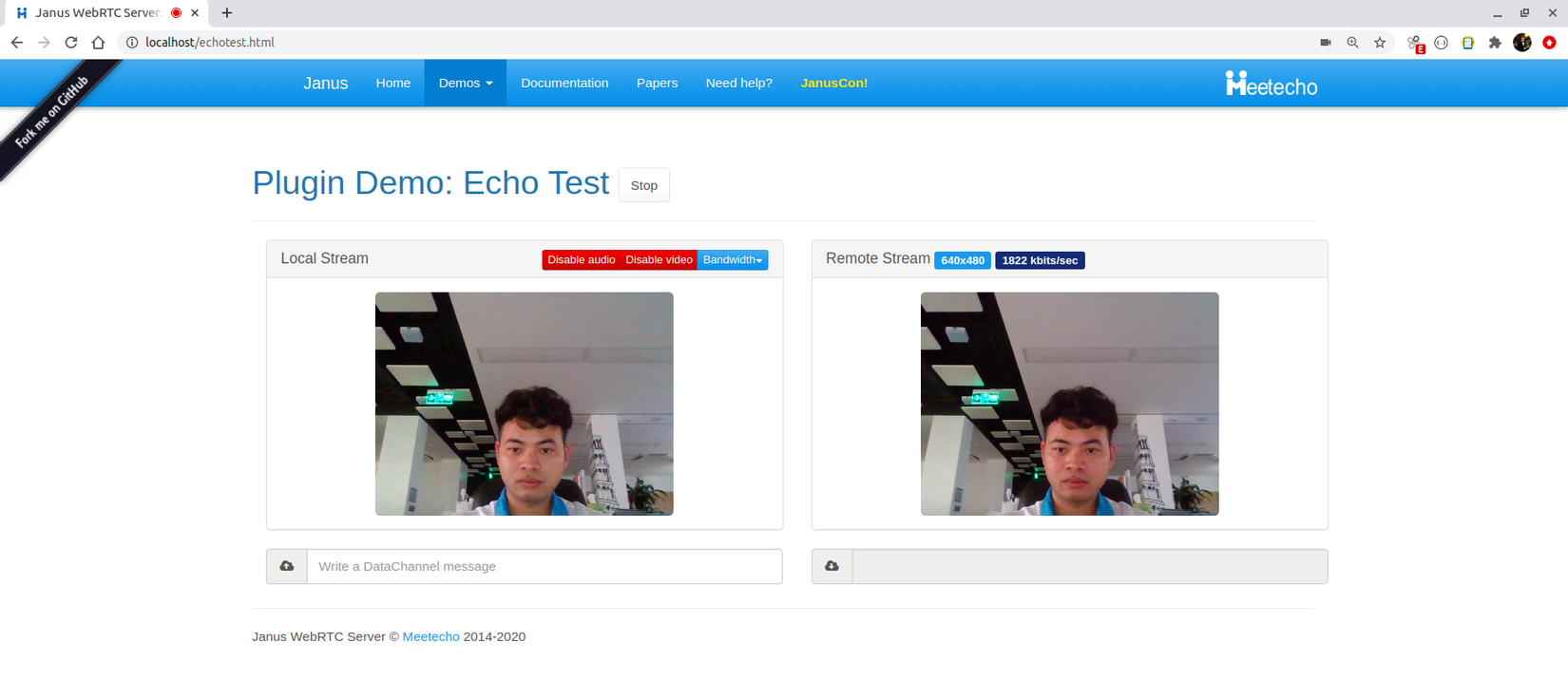The width and height of the screenshot is (1568, 680).
Task: Toggle Disable video on local stream
Action: (659, 260)
